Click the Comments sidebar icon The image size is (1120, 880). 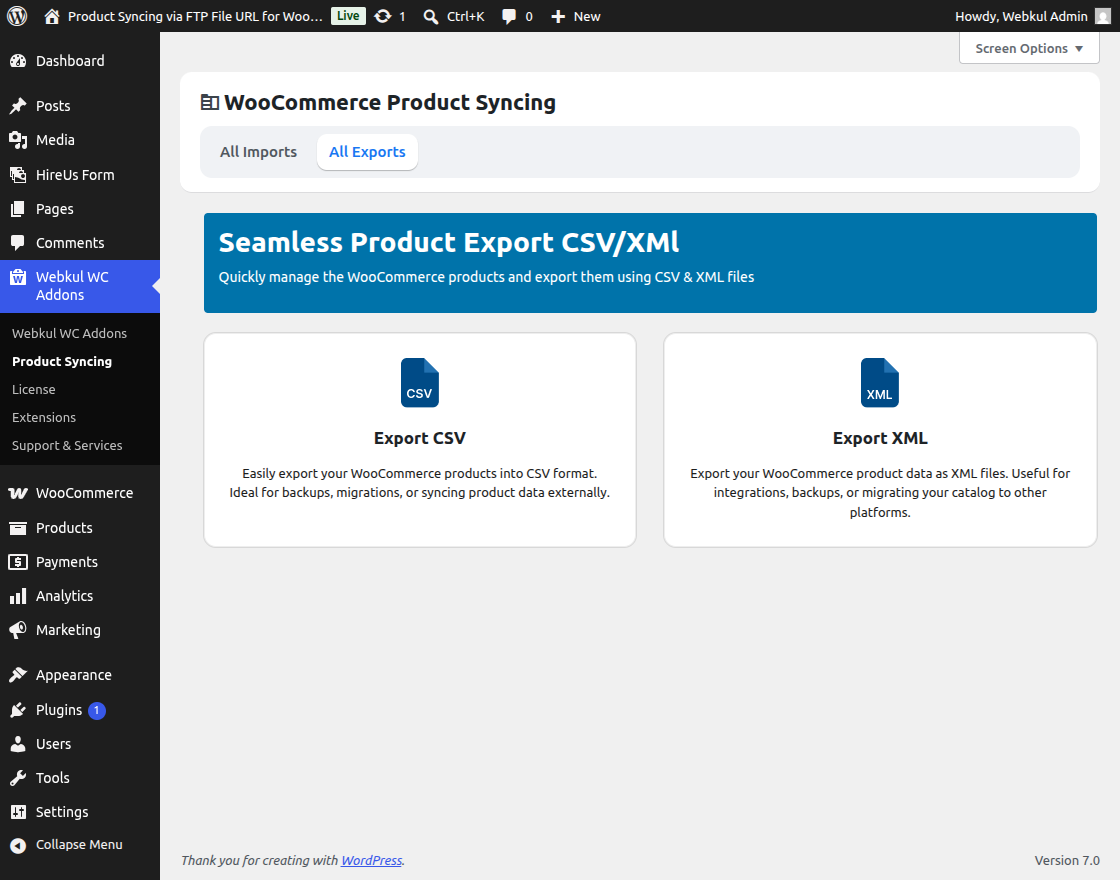point(18,243)
